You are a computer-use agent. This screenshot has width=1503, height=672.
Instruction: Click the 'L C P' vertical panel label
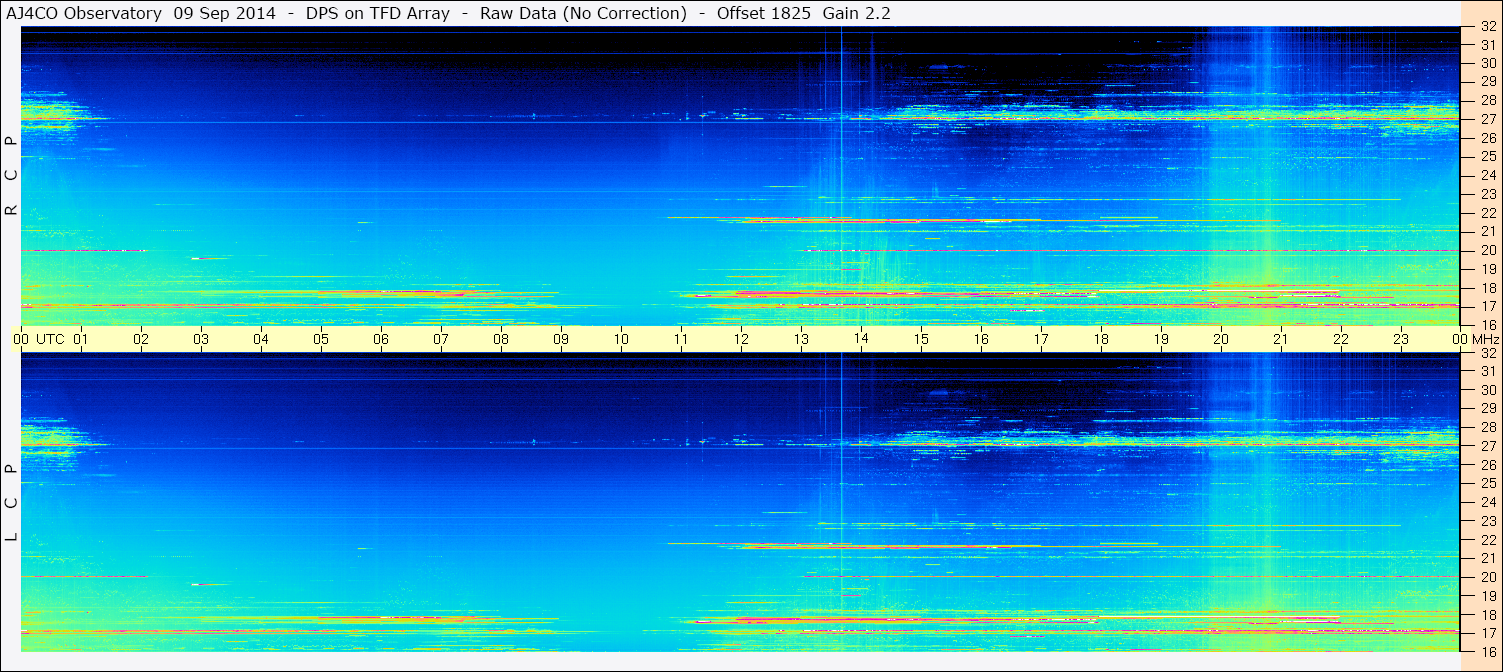(x=12, y=503)
